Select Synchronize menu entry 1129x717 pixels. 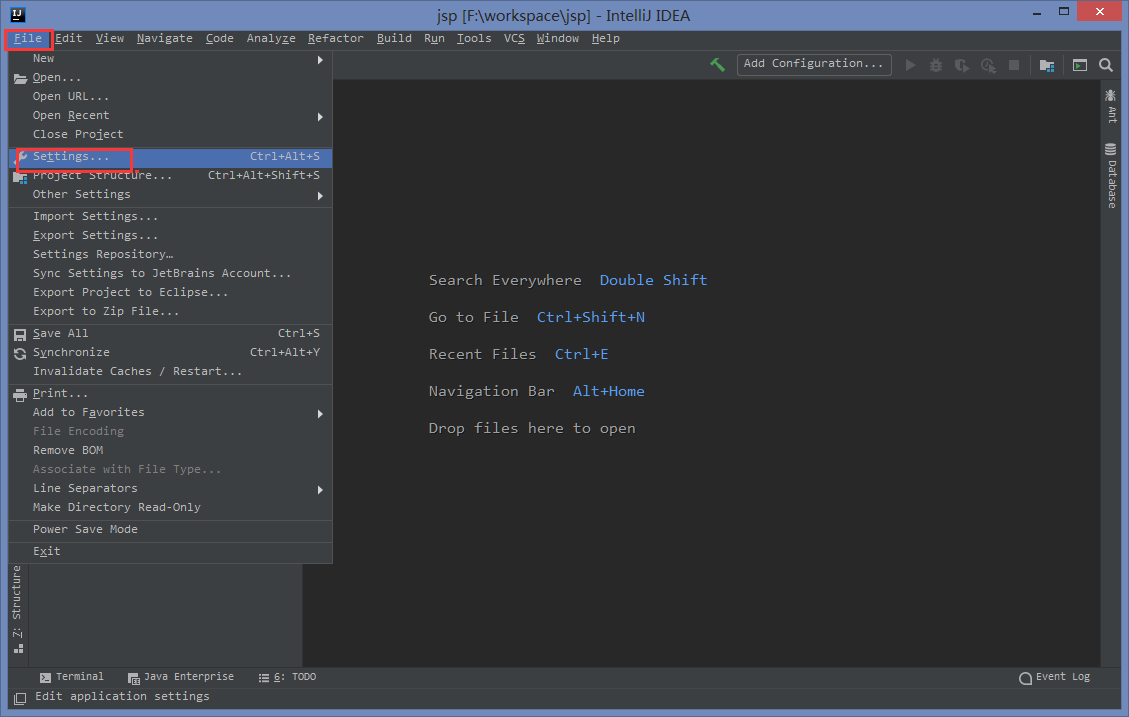point(171,353)
